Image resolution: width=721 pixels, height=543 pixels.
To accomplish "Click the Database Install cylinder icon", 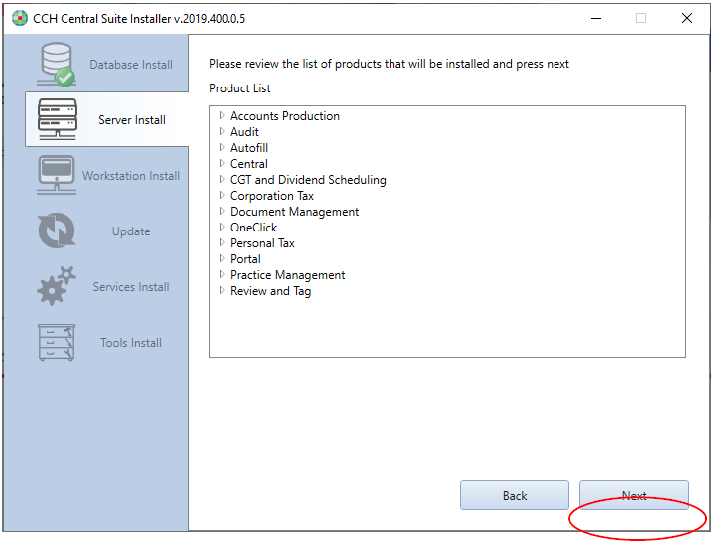I will (57, 64).
